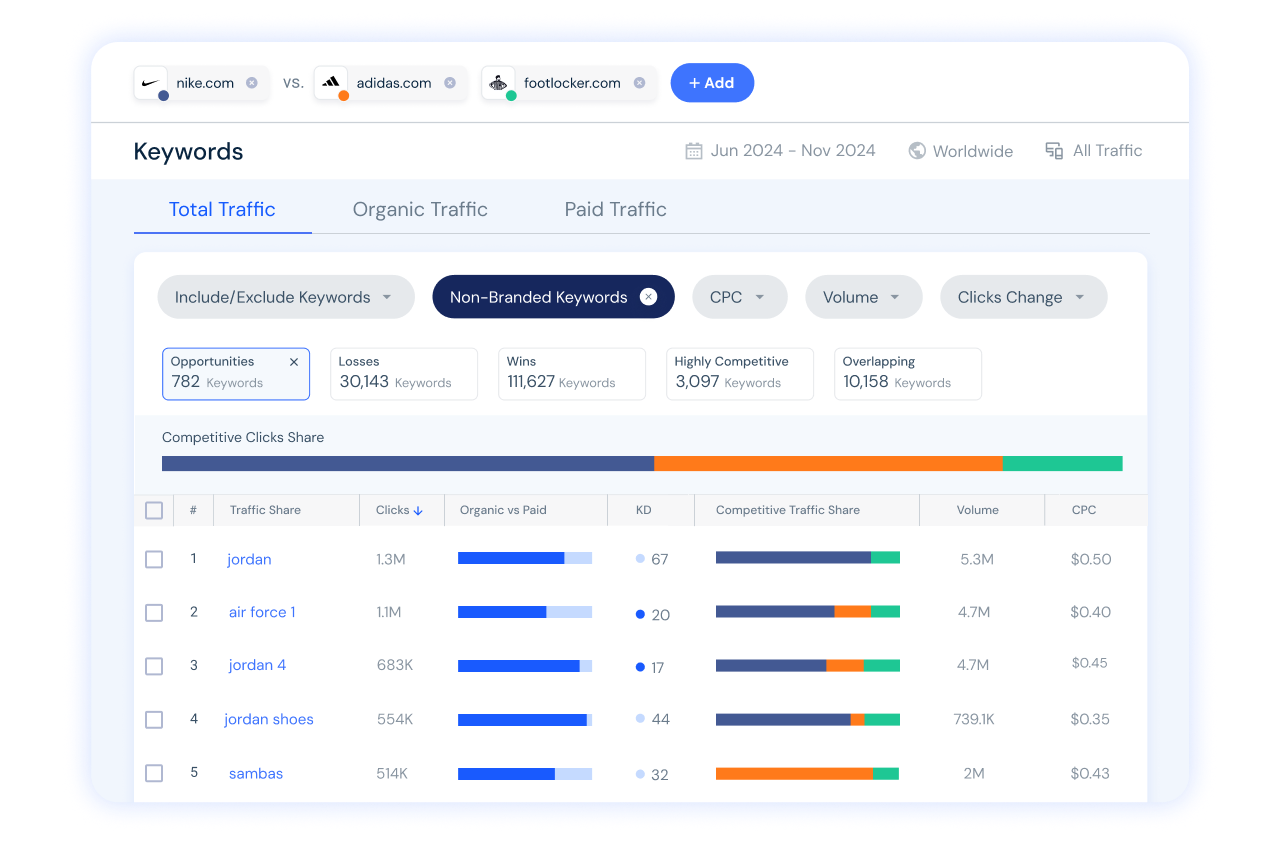Click the orange adidas segment of Competitive Clicks Share
Image resolution: width=1280 pixels, height=856 pixels.
click(x=828, y=463)
